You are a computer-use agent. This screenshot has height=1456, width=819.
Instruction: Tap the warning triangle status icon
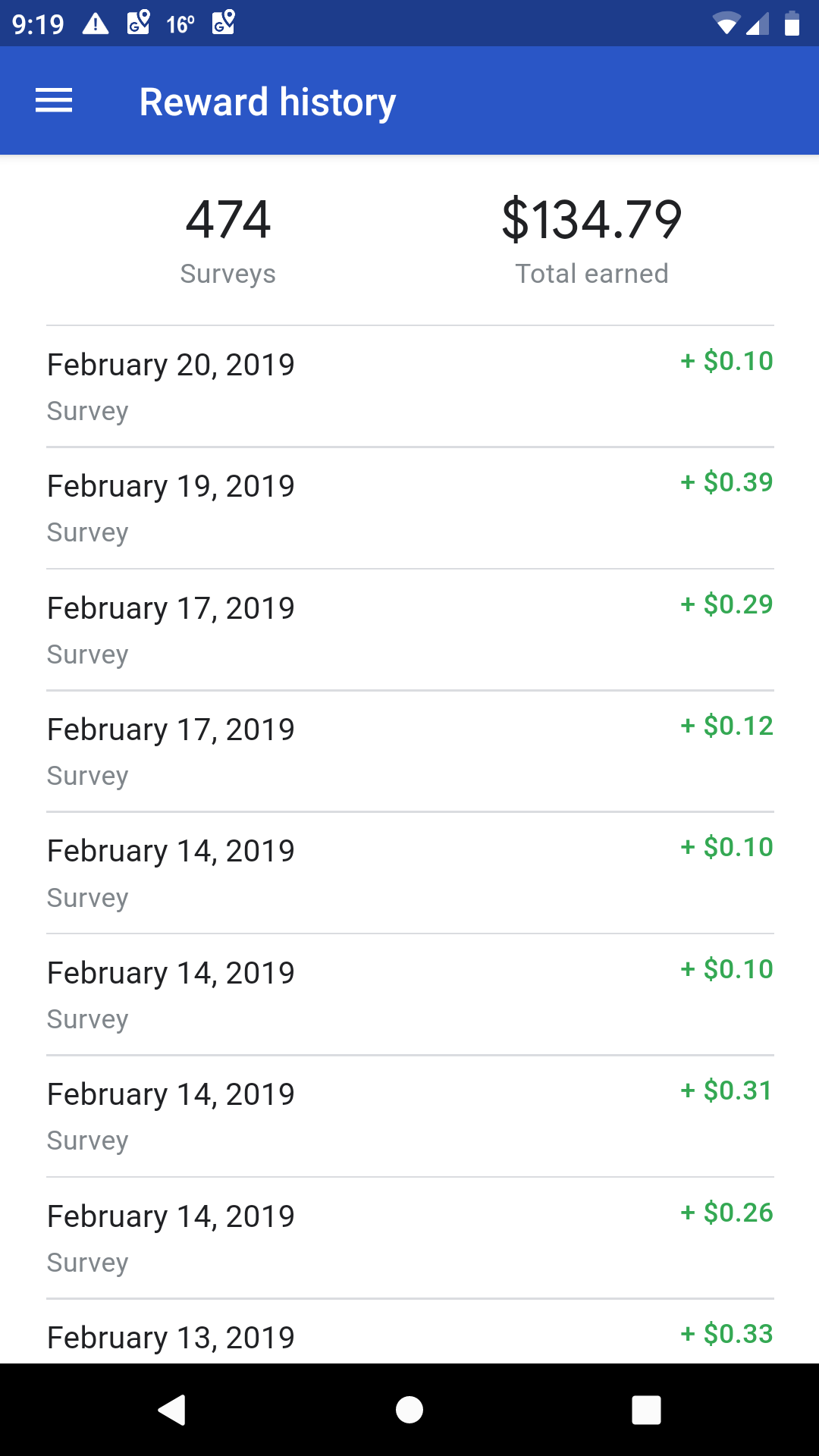tap(96, 24)
